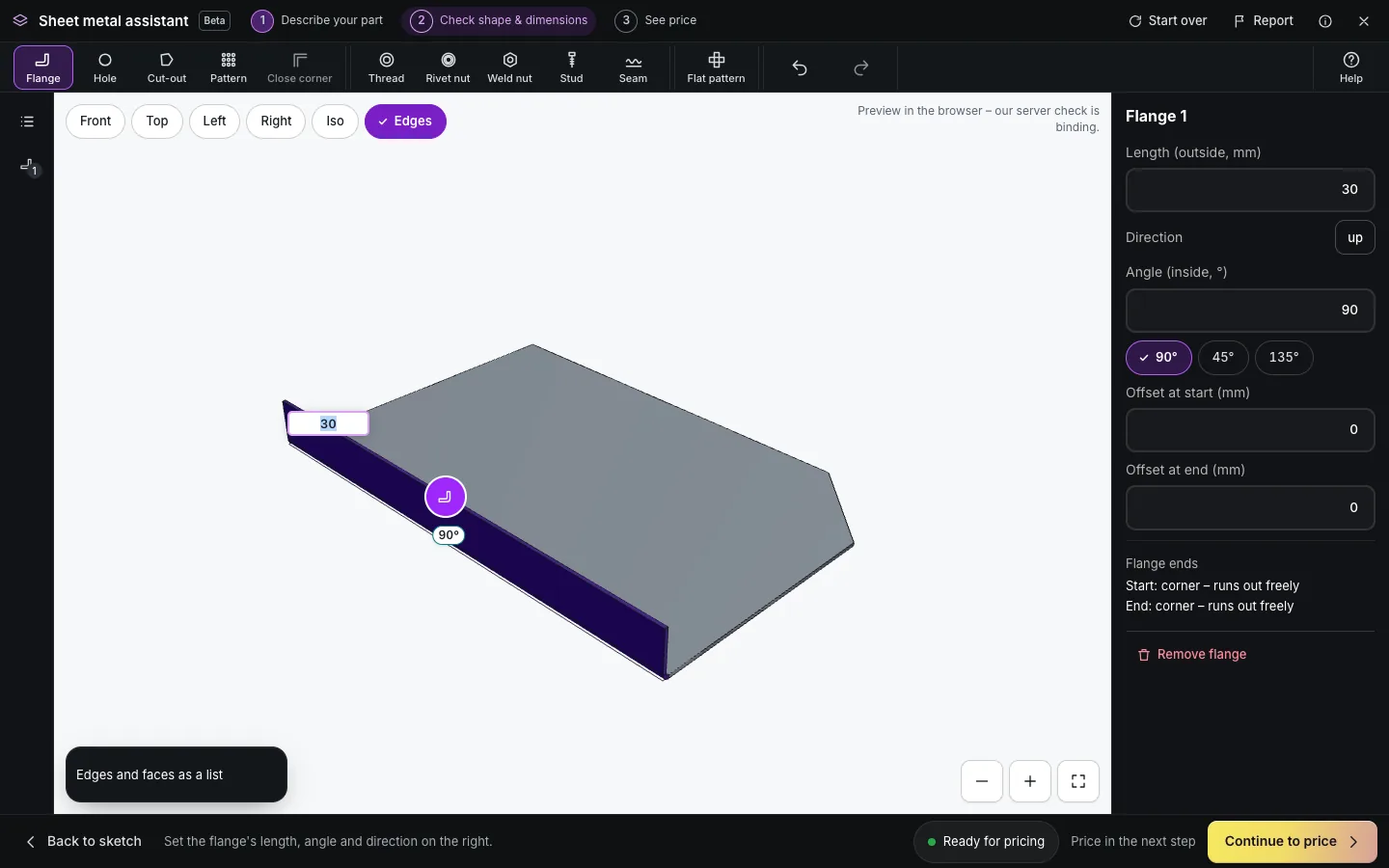The width and height of the screenshot is (1389, 868).
Task: Toggle flange direction up button
Action: [1355, 237]
